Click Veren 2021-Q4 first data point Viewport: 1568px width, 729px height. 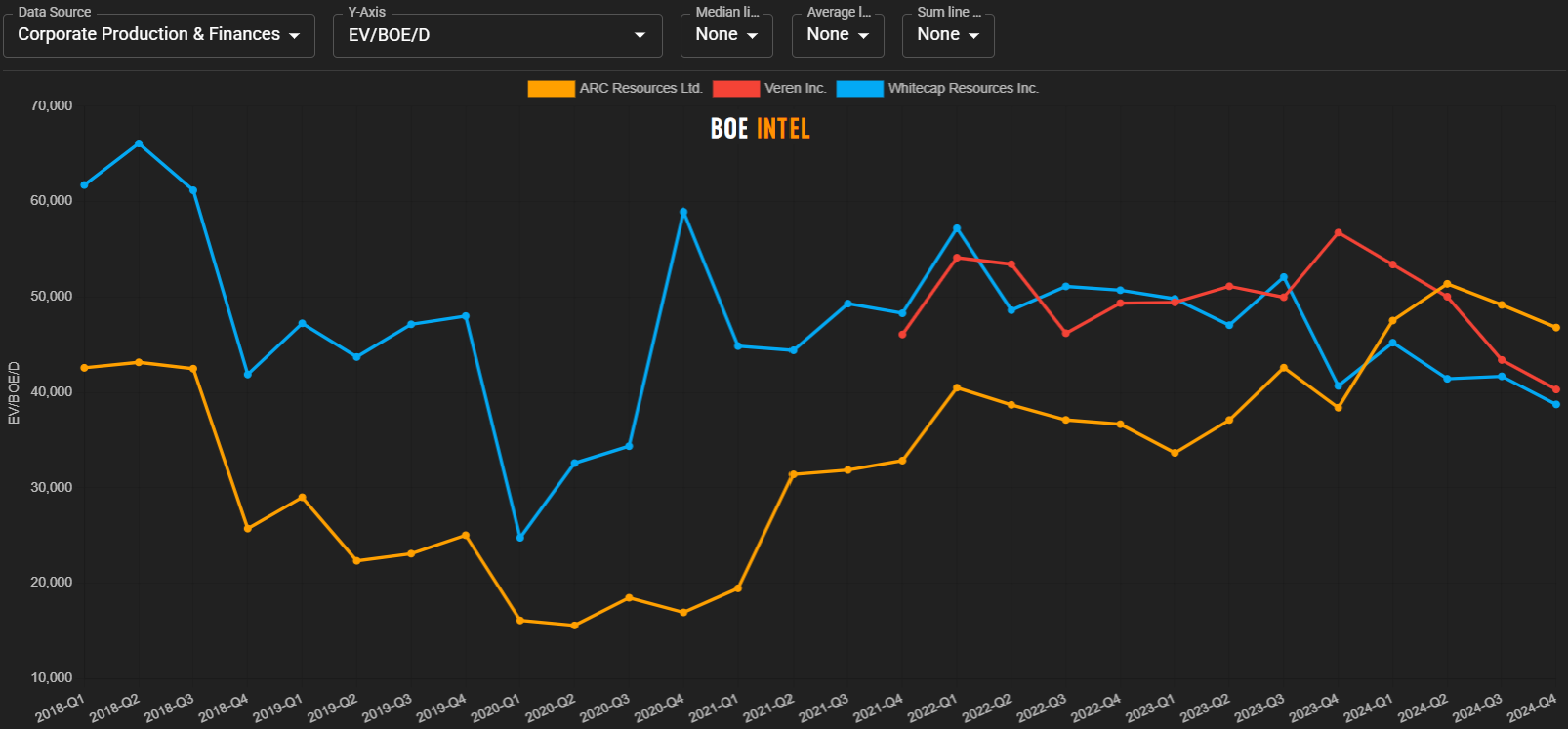pos(902,335)
